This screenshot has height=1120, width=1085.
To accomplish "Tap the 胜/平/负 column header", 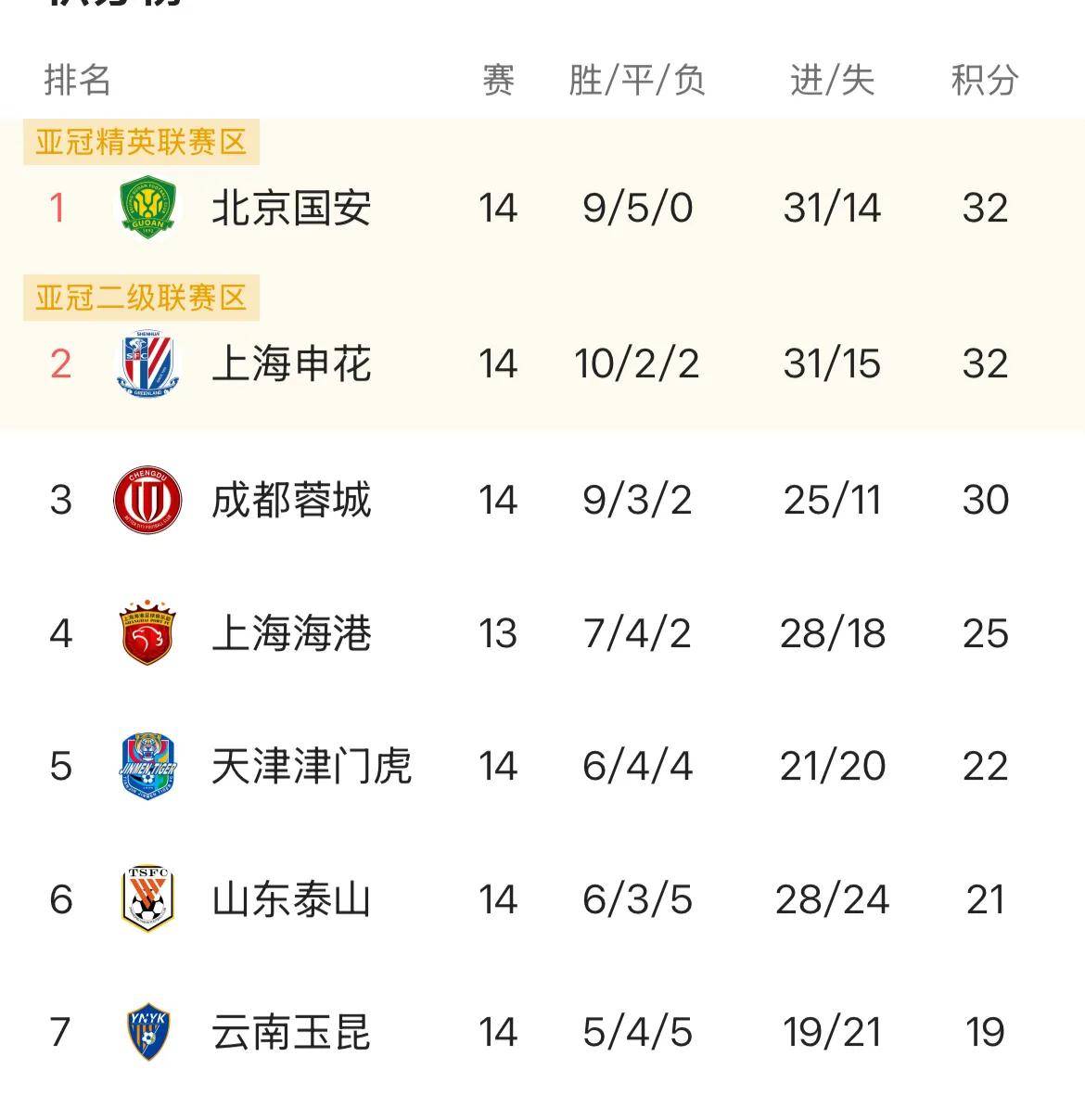I will pyautogui.click(x=637, y=81).
